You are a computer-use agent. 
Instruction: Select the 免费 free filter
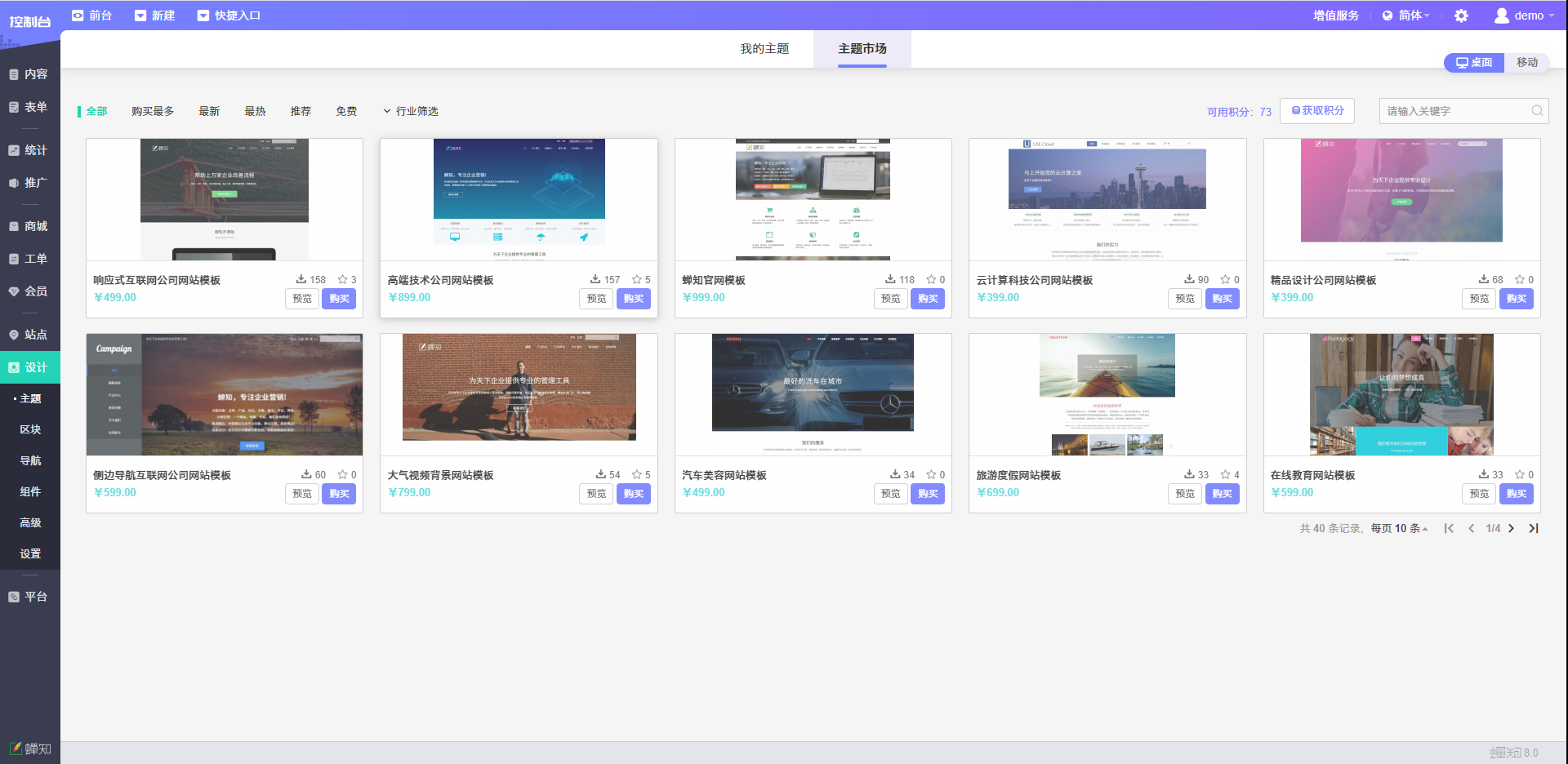tap(346, 111)
